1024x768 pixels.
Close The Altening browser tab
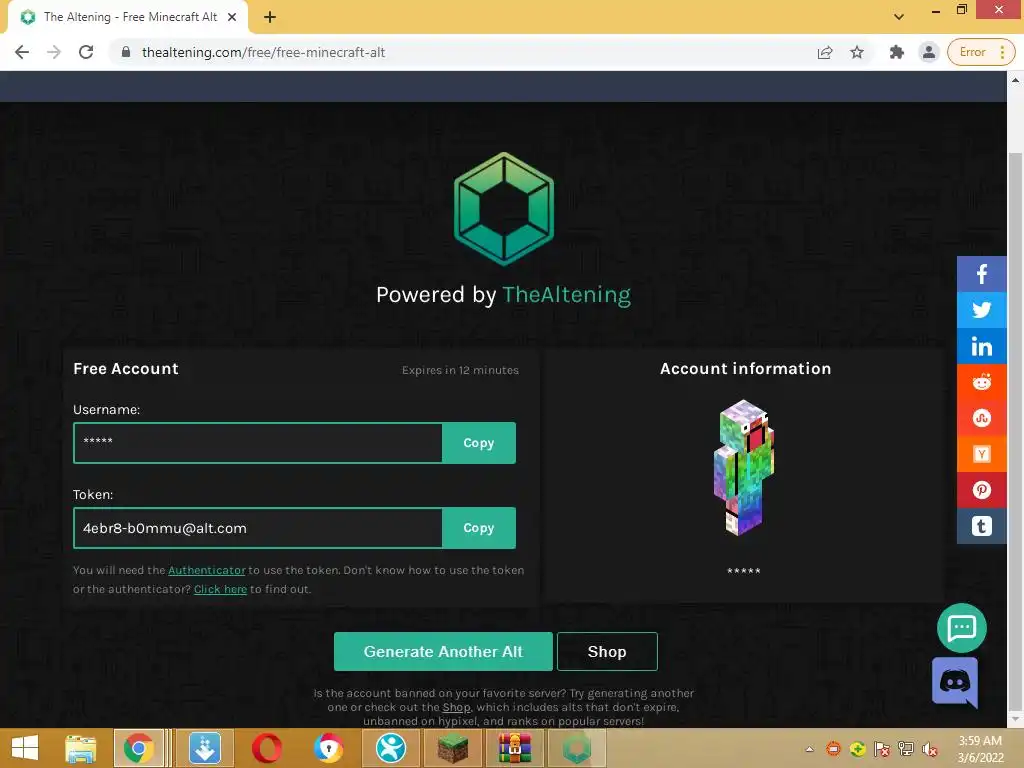click(232, 17)
